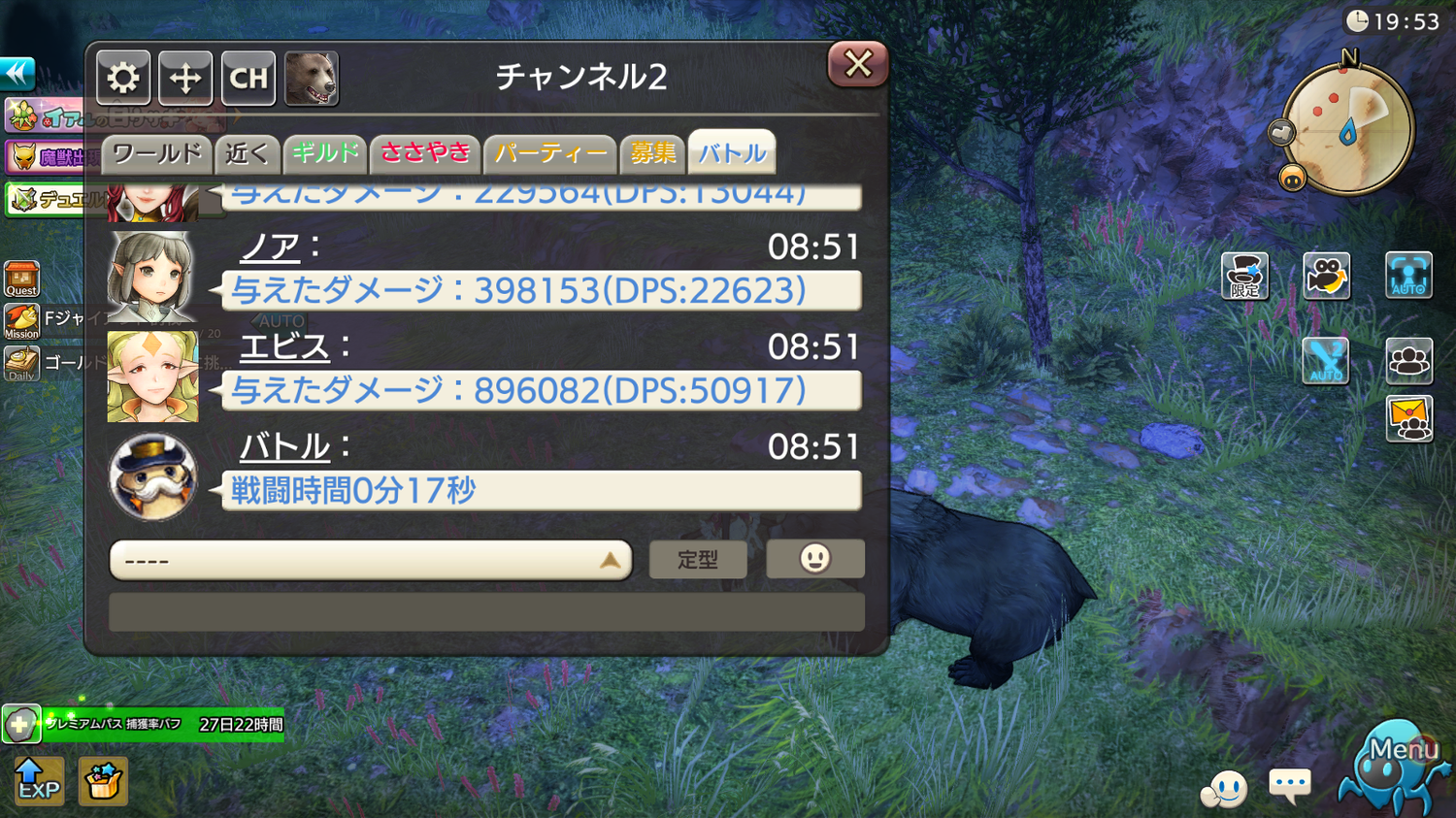Expand the premium pass buff plus icon
The height and width of the screenshot is (818, 1456).
19,724
